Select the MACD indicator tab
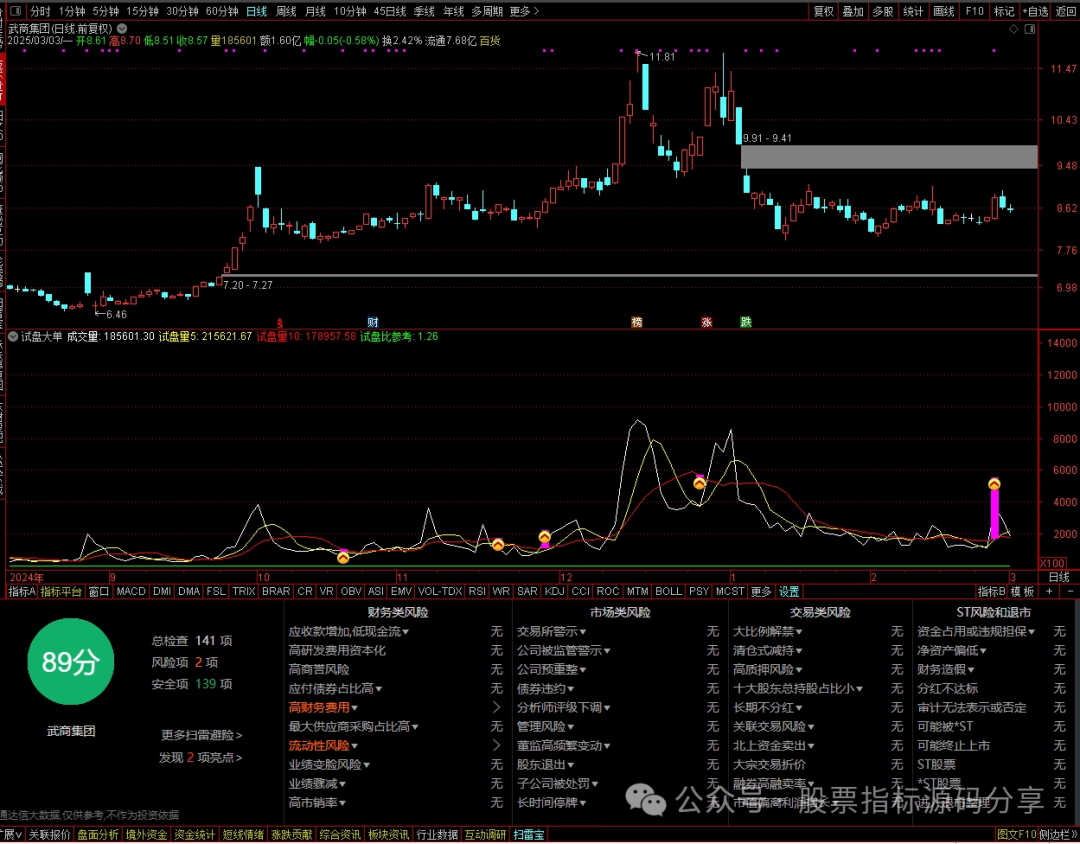Viewport: 1080px width, 844px height. click(131, 592)
